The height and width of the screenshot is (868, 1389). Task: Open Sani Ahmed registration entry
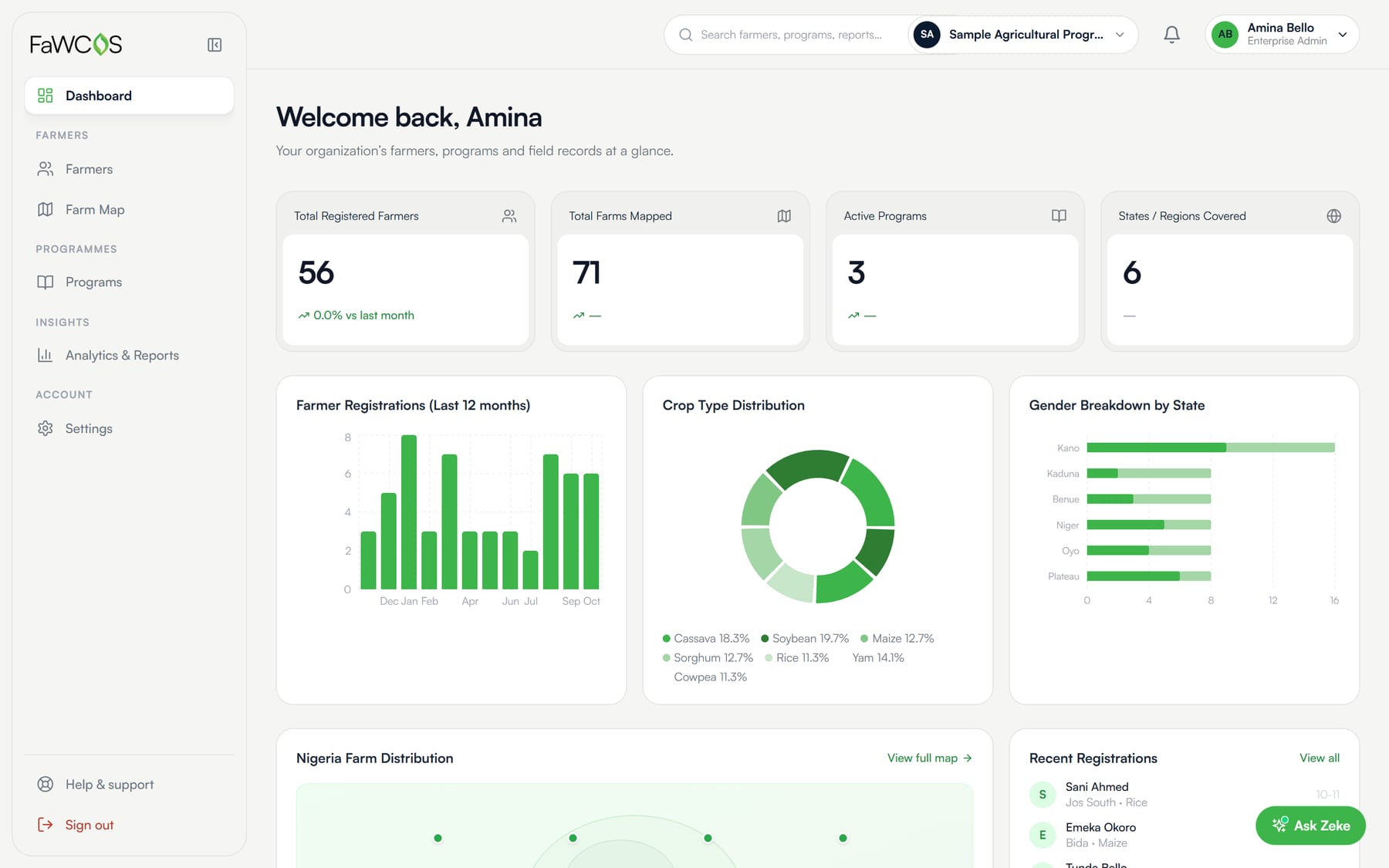[1185, 794]
